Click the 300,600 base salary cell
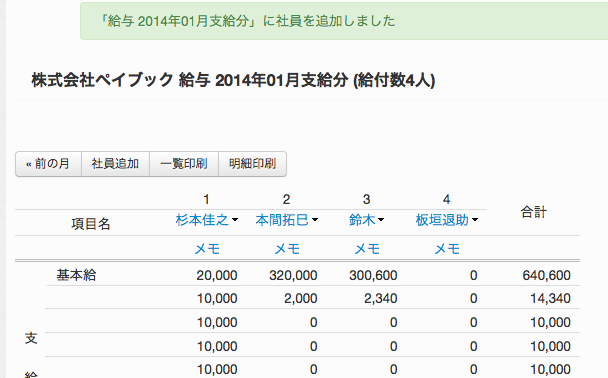608x378 pixels. click(x=373, y=275)
